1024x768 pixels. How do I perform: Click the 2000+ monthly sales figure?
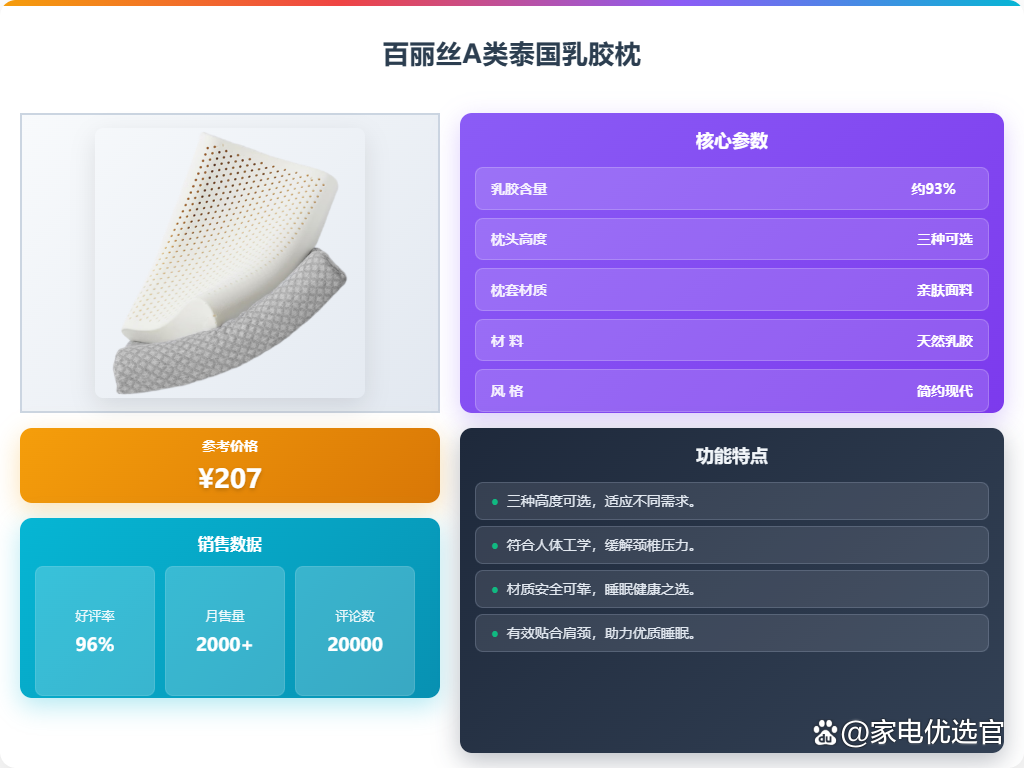click(225, 645)
